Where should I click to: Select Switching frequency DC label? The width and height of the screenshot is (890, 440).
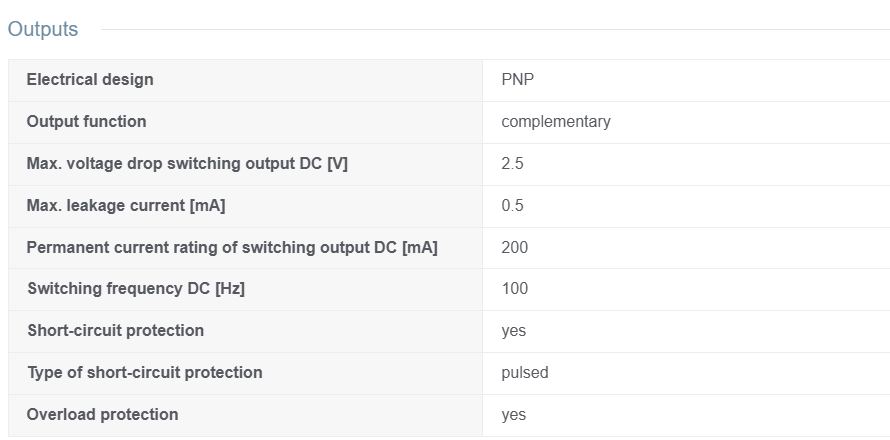point(136,288)
